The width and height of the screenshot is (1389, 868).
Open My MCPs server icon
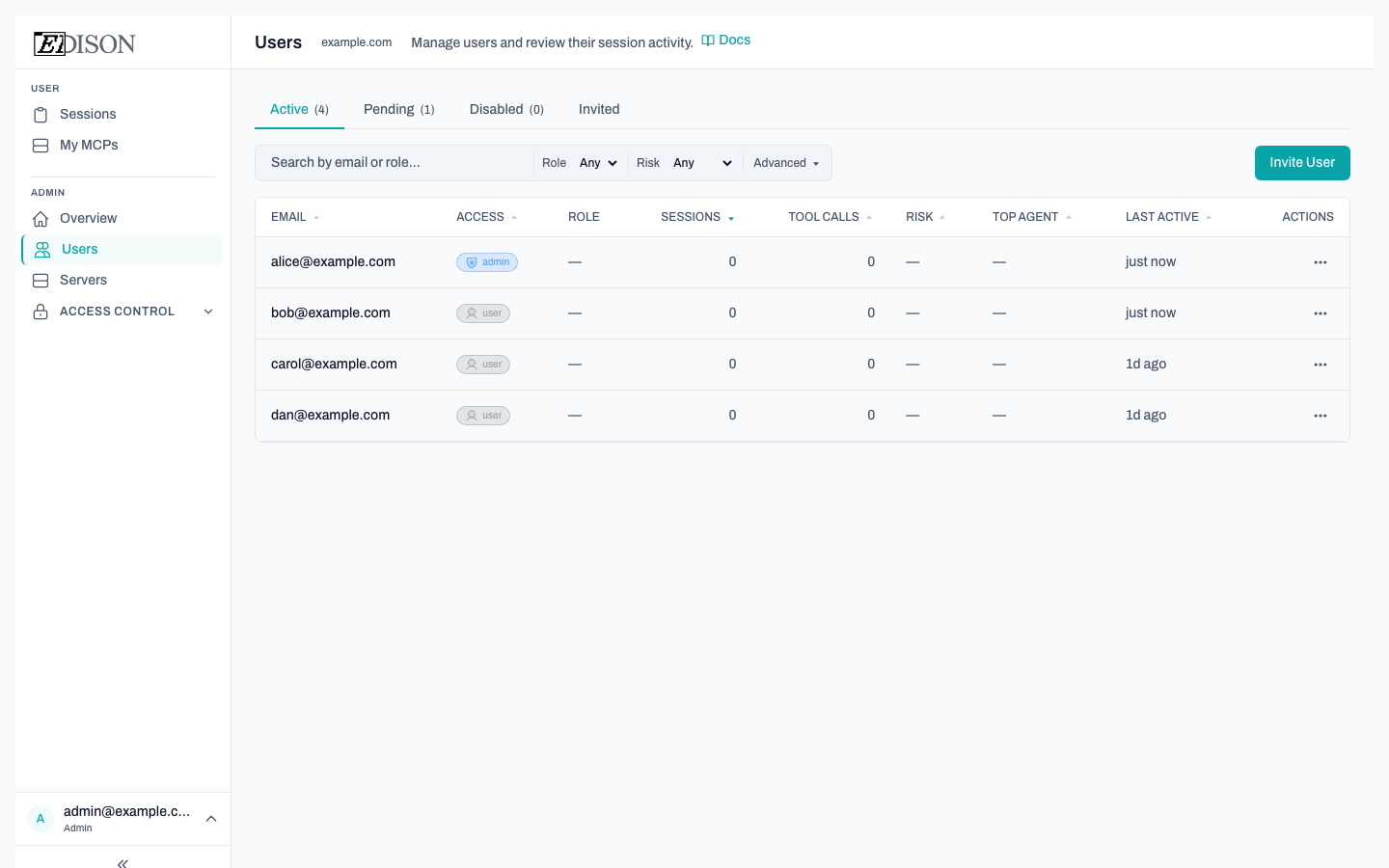(x=41, y=146)
